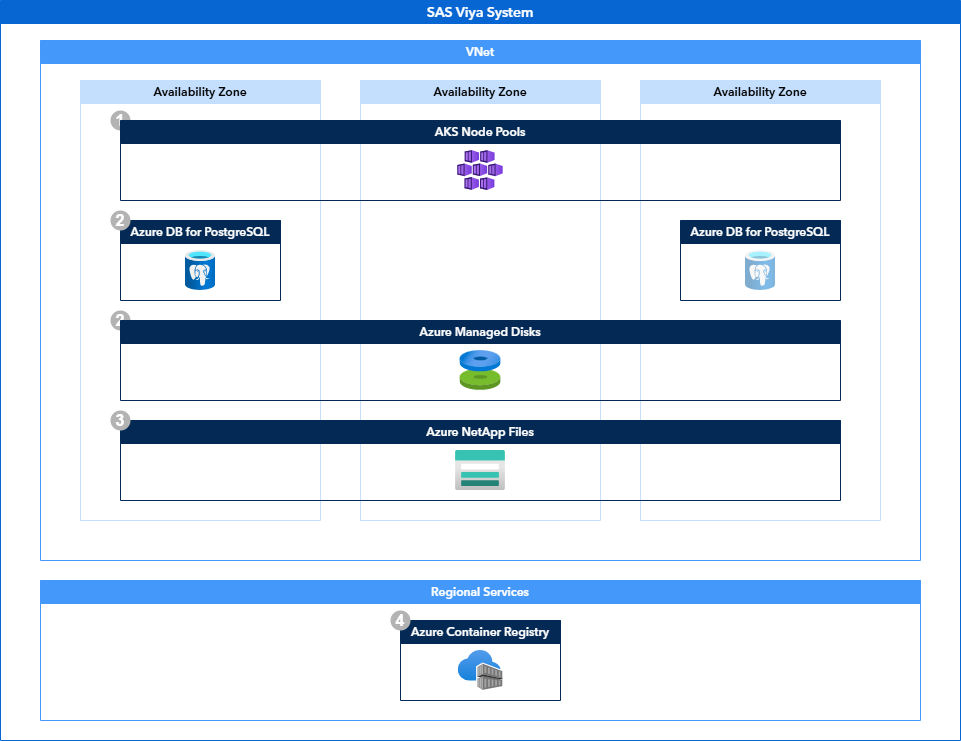Click the Azure Managed Disks title label
Screen dimensions: 961x741
[480, 332]
